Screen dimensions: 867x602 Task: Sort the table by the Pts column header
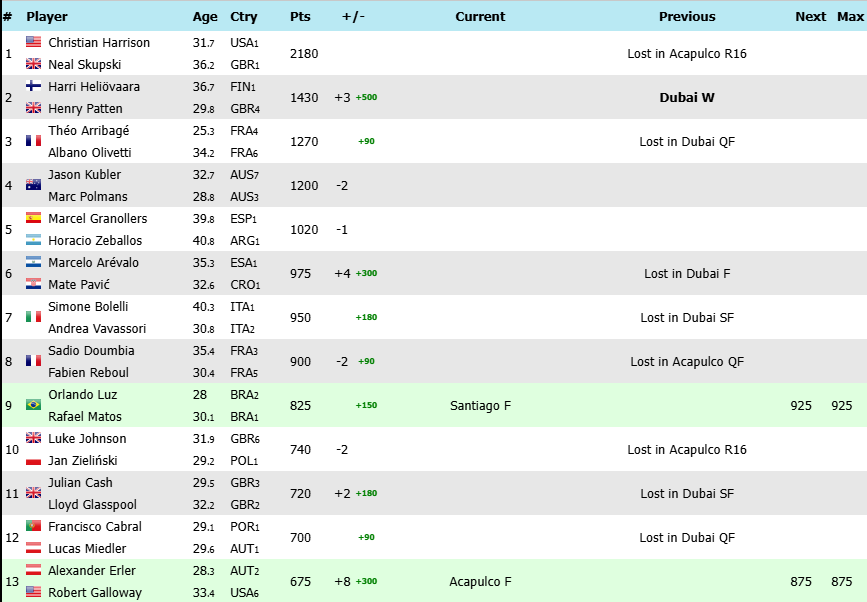(x=300, y=17)
